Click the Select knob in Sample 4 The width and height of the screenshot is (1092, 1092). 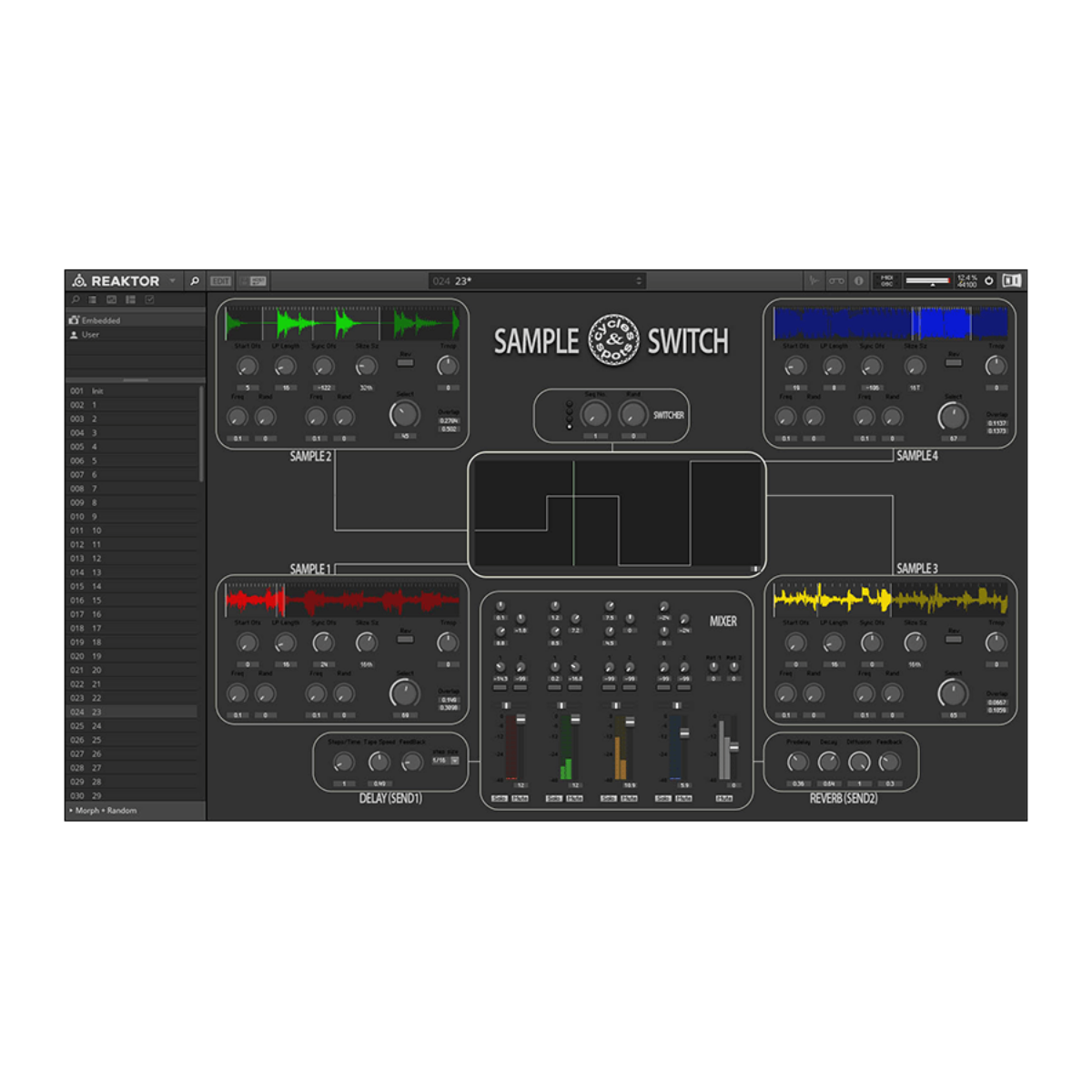[952, 417]
